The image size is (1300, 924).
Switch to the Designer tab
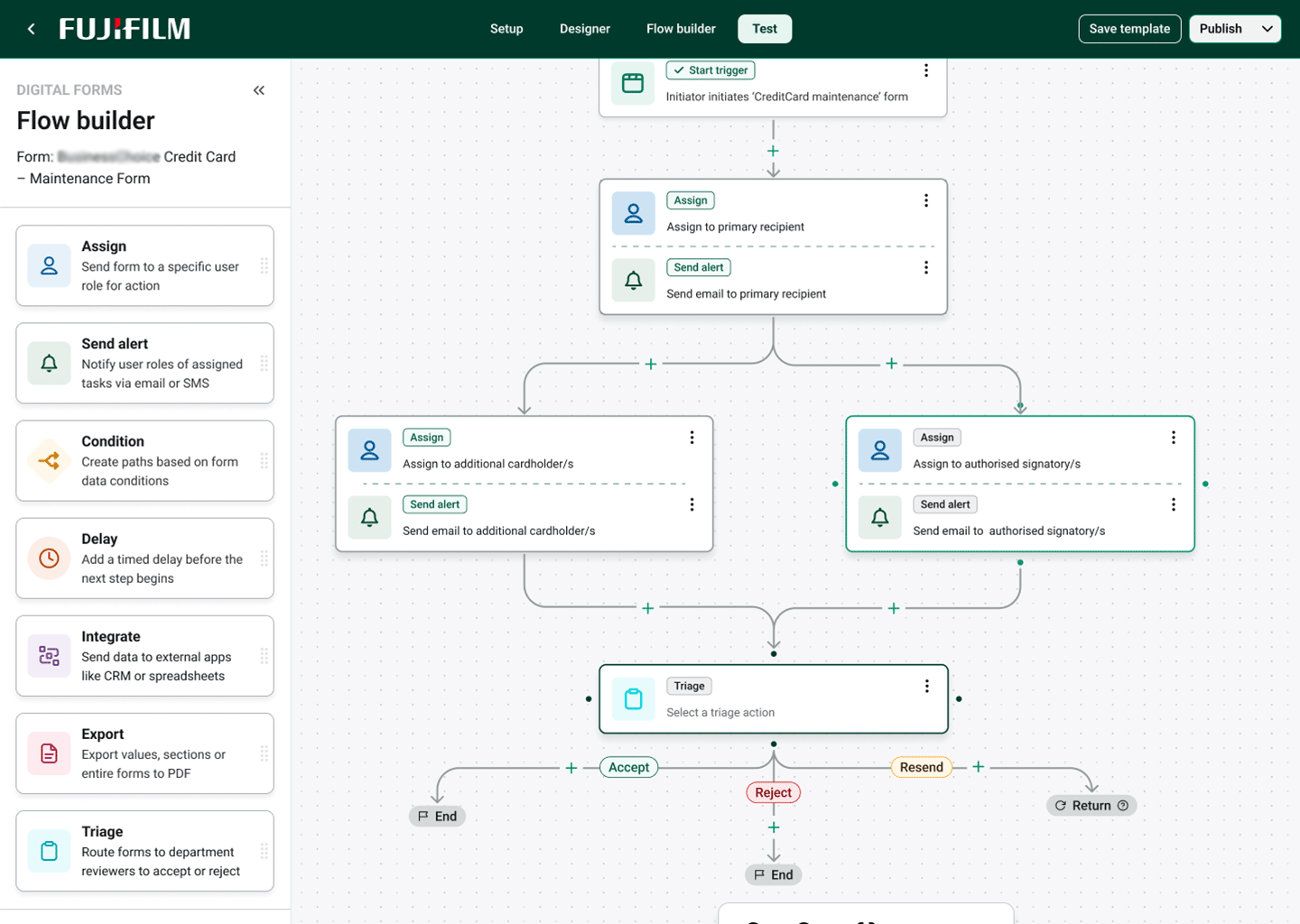point(584,28)
